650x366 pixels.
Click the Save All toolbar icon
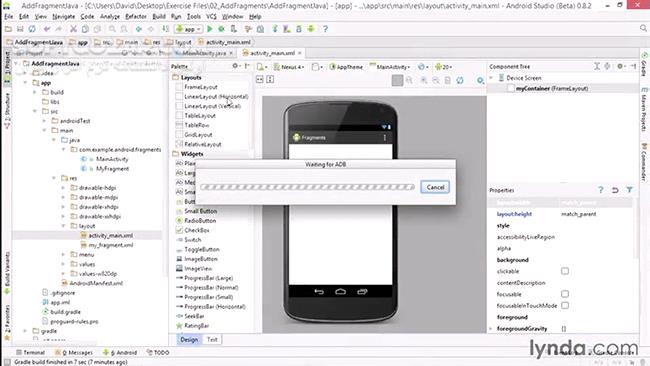coord(20,29)
